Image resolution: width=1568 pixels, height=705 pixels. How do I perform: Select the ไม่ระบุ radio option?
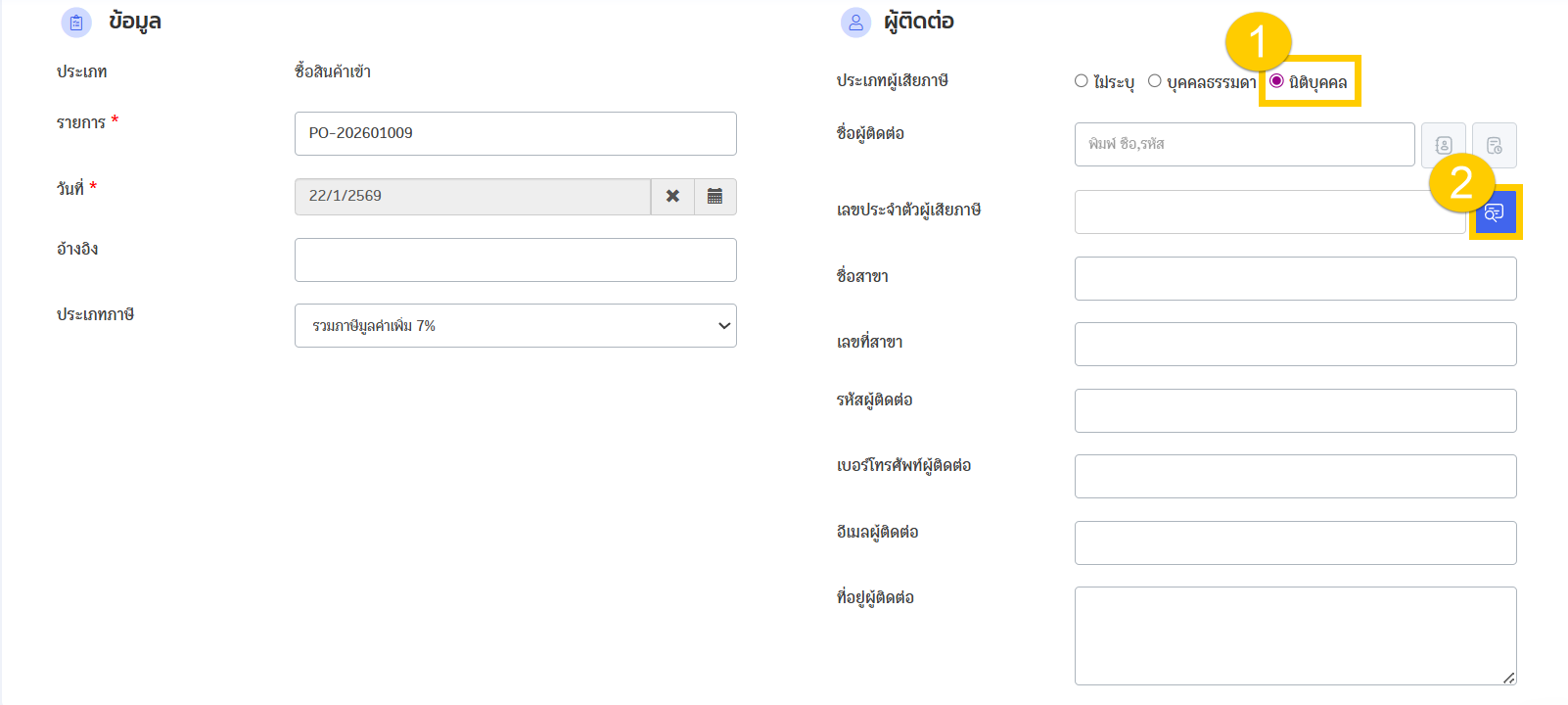(x=1082, y=81)
